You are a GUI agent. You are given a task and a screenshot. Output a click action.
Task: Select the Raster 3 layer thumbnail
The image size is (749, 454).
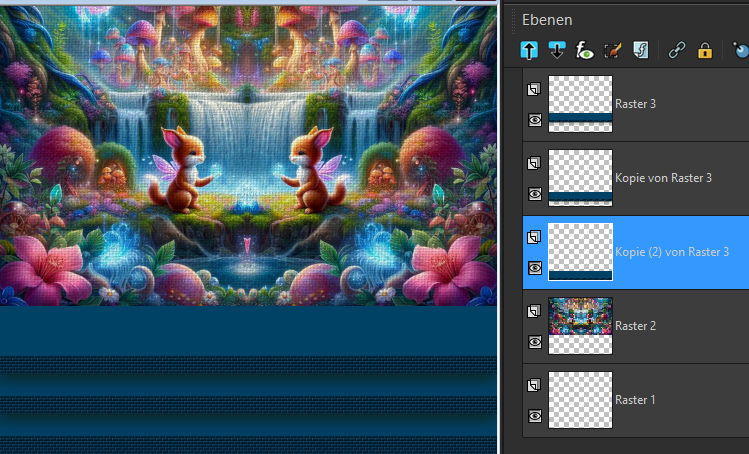click(x=580, y=104)
